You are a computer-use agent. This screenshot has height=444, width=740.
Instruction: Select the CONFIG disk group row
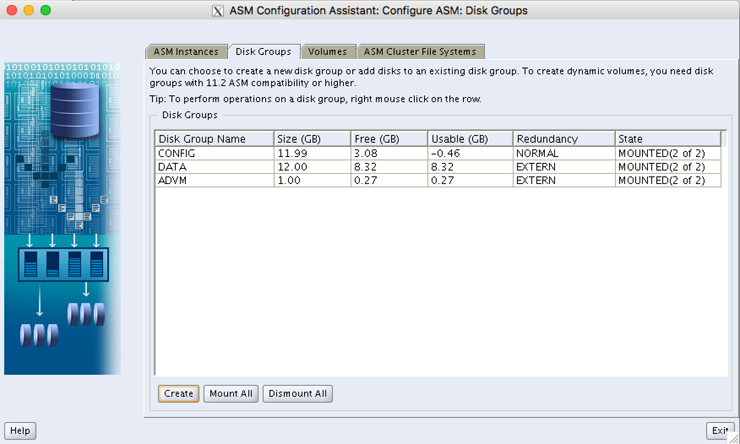(x=438, y=153)
